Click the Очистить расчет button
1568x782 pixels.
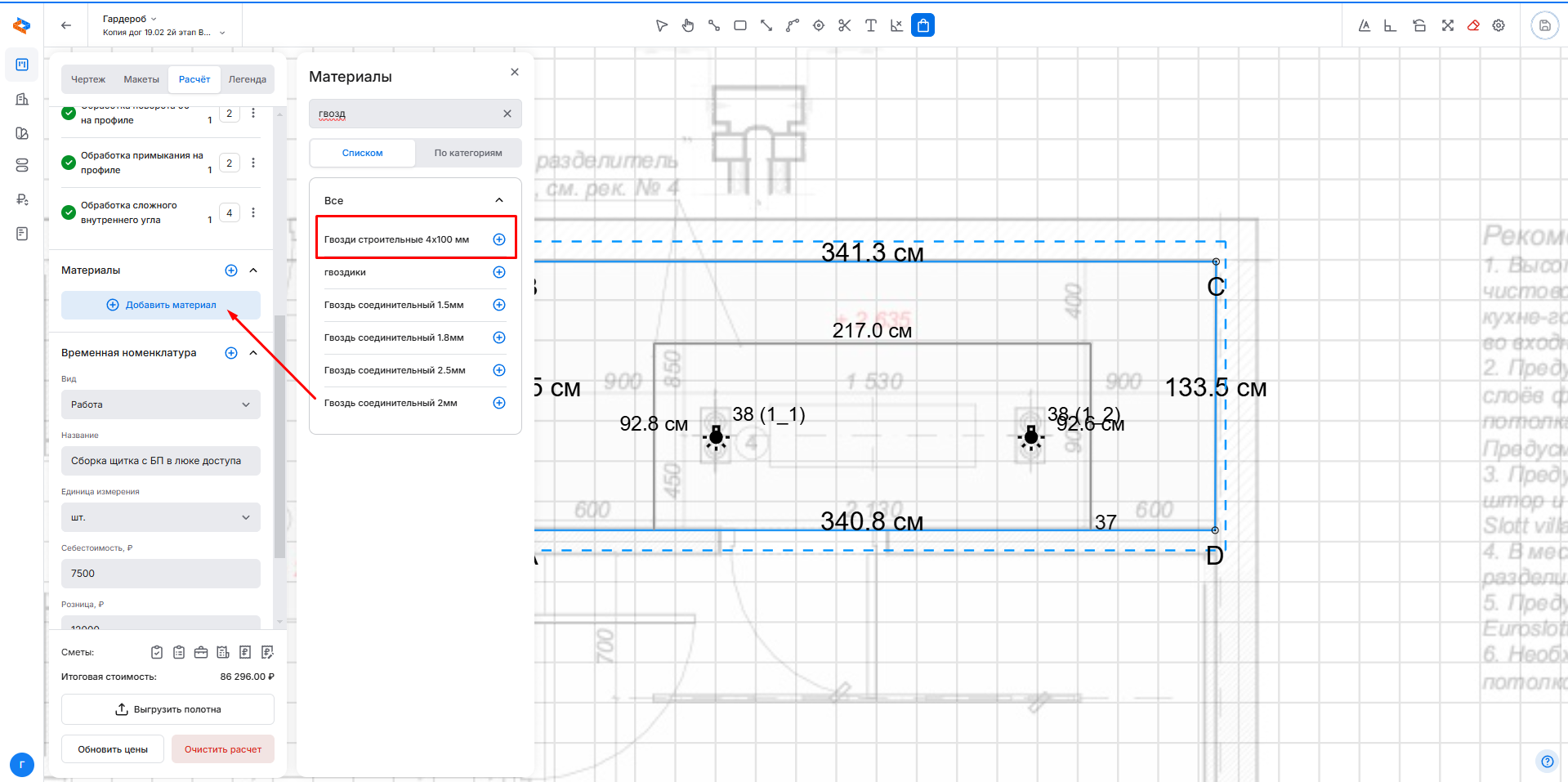pyautogui.click(x=222, y=749)
